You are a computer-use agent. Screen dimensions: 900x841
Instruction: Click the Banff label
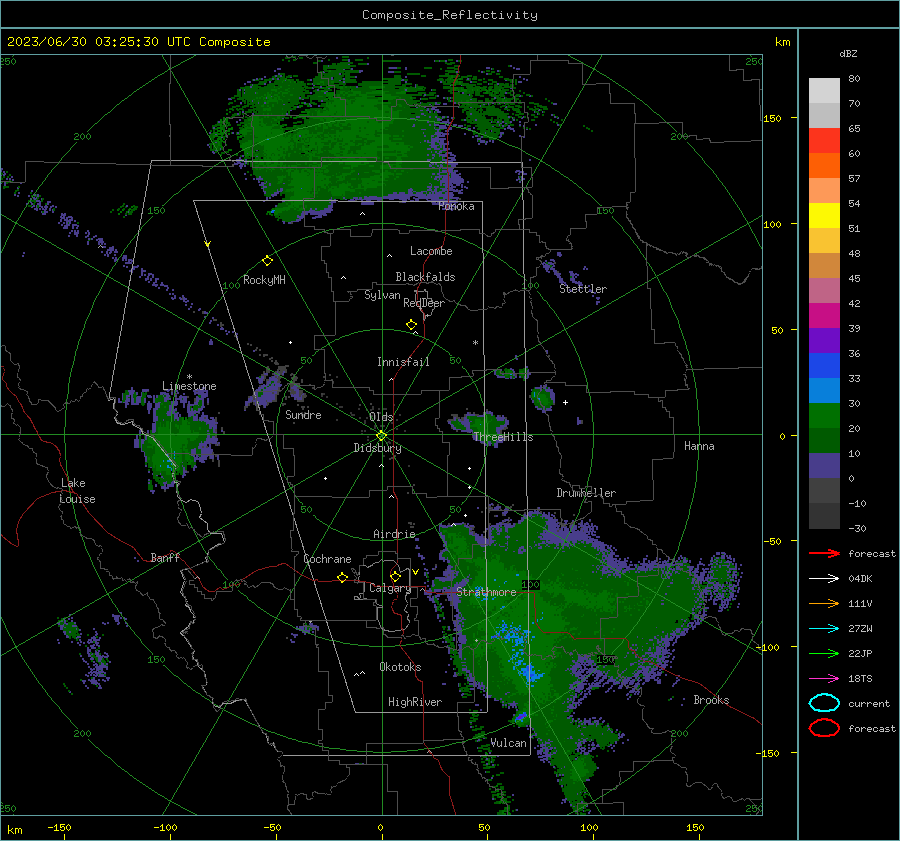click(165, 557)
